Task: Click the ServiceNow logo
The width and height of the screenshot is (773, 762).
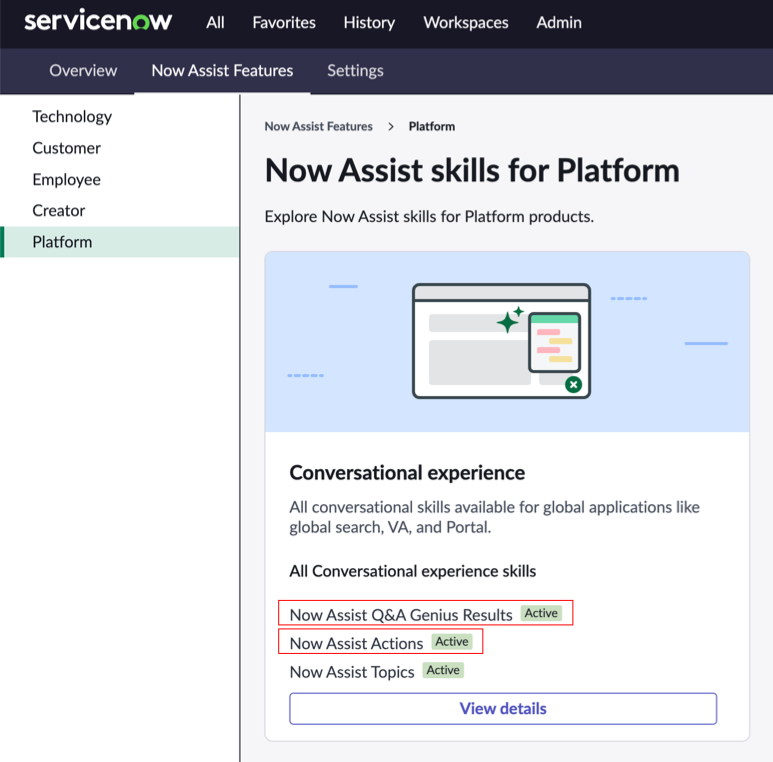Action: (98, 21)
